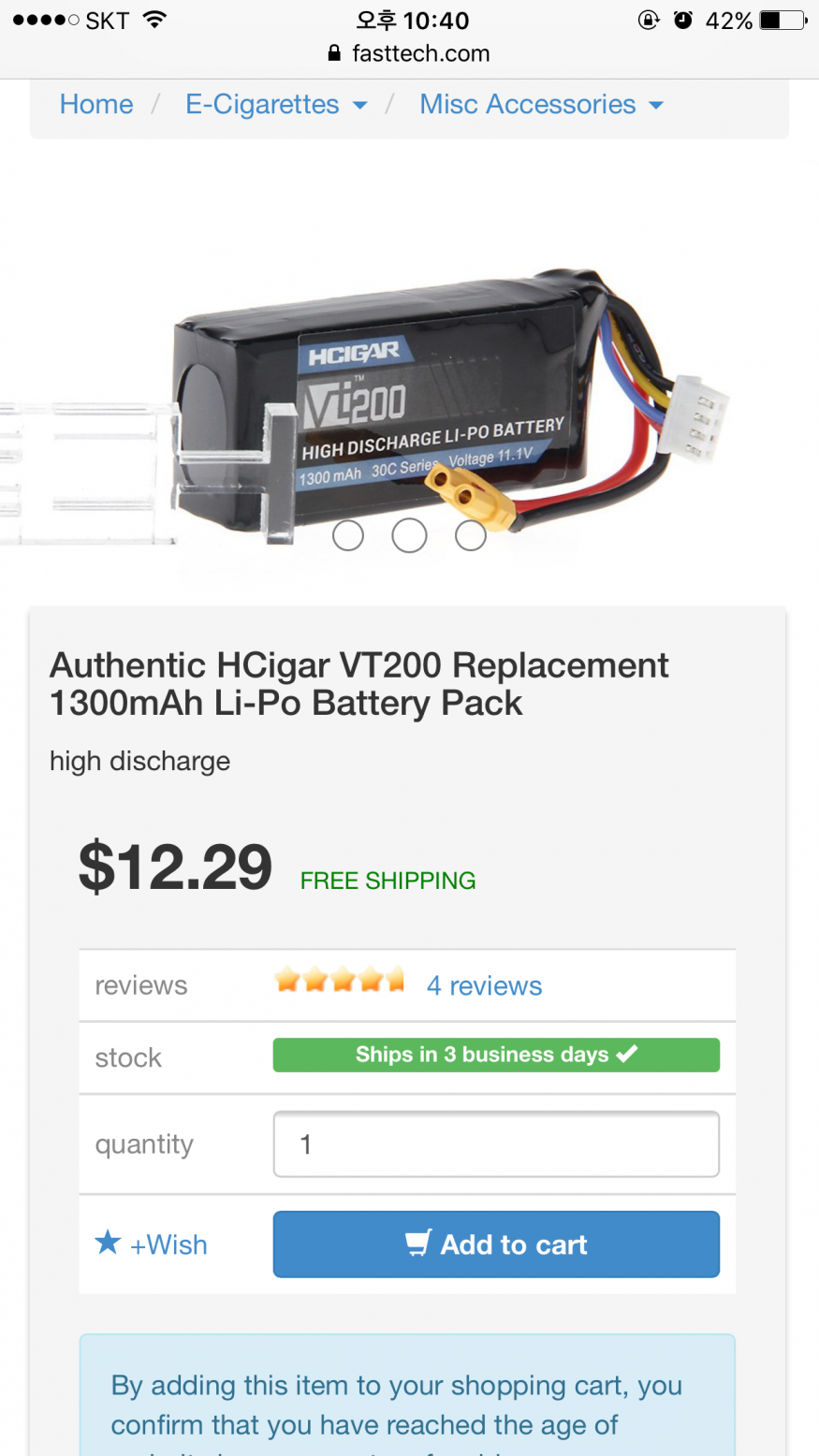Click the Add to cart button

[496, 1245]
